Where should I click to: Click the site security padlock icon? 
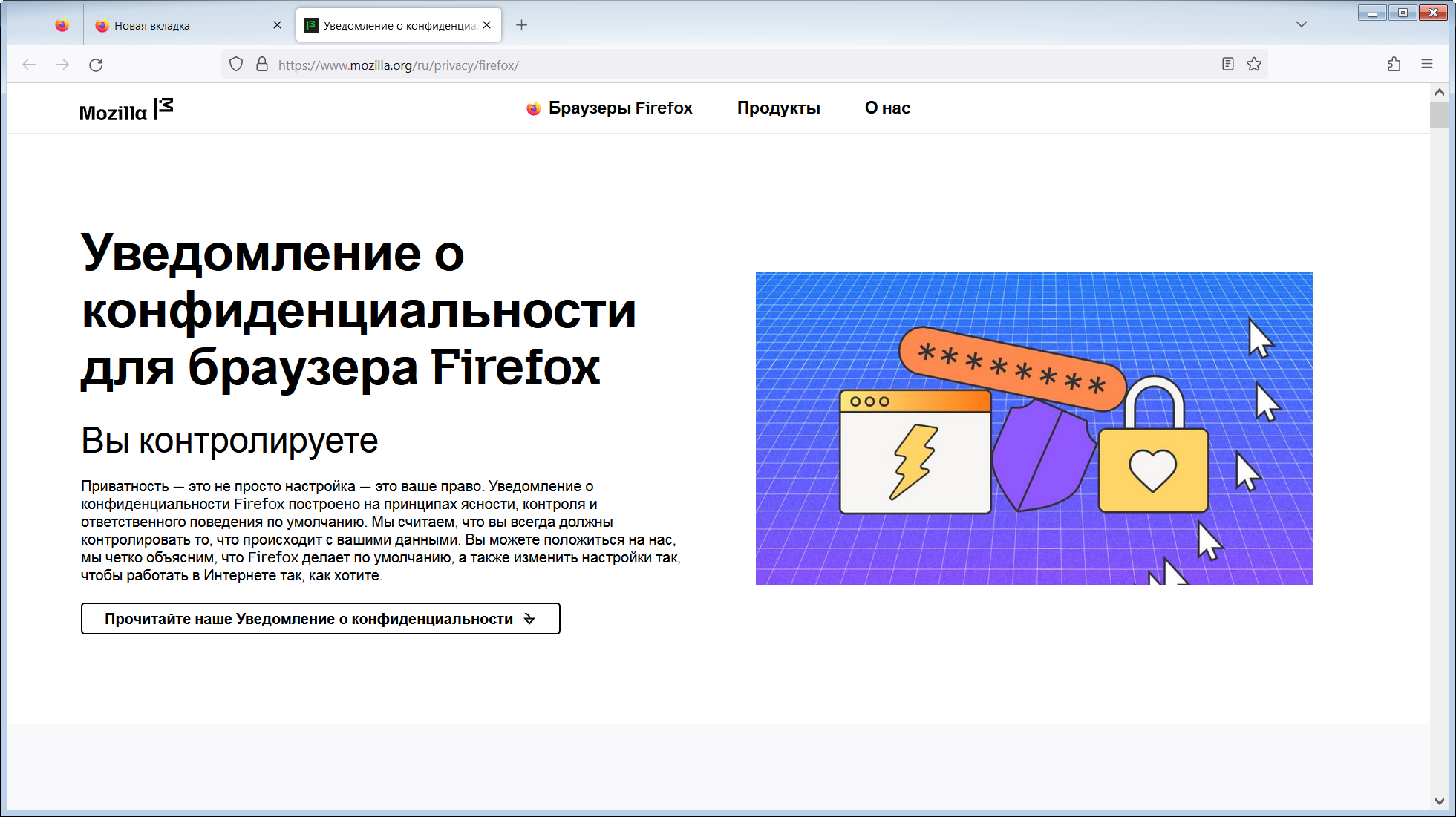pyautogui.click(x=262, y=65)
